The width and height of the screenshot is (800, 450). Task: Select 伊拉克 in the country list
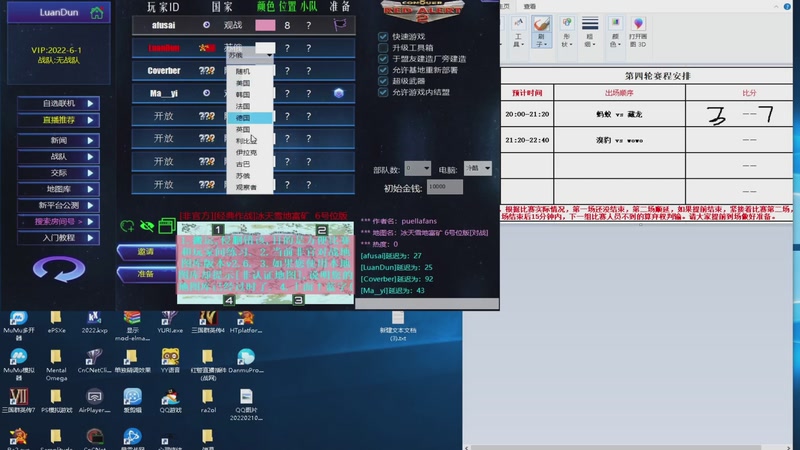coord(249,153)
